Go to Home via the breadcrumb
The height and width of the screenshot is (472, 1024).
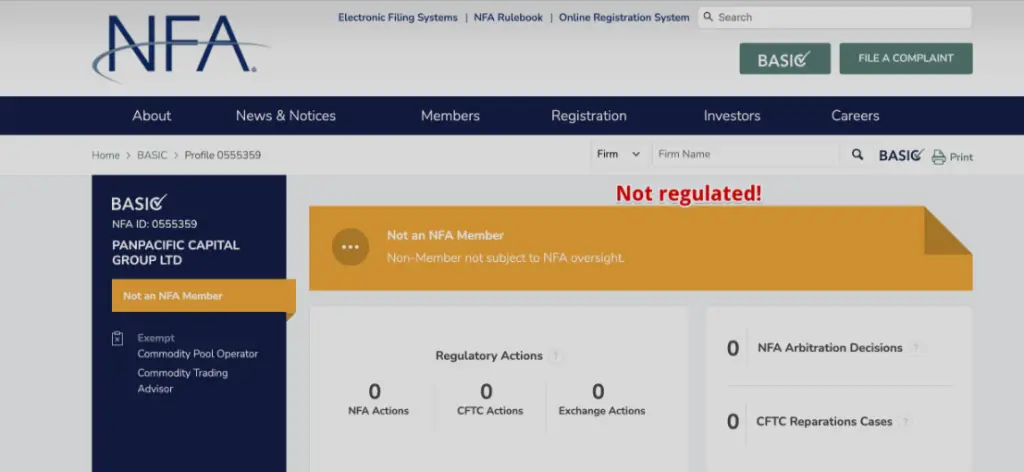pyautogui.click(x=105, y=155)
